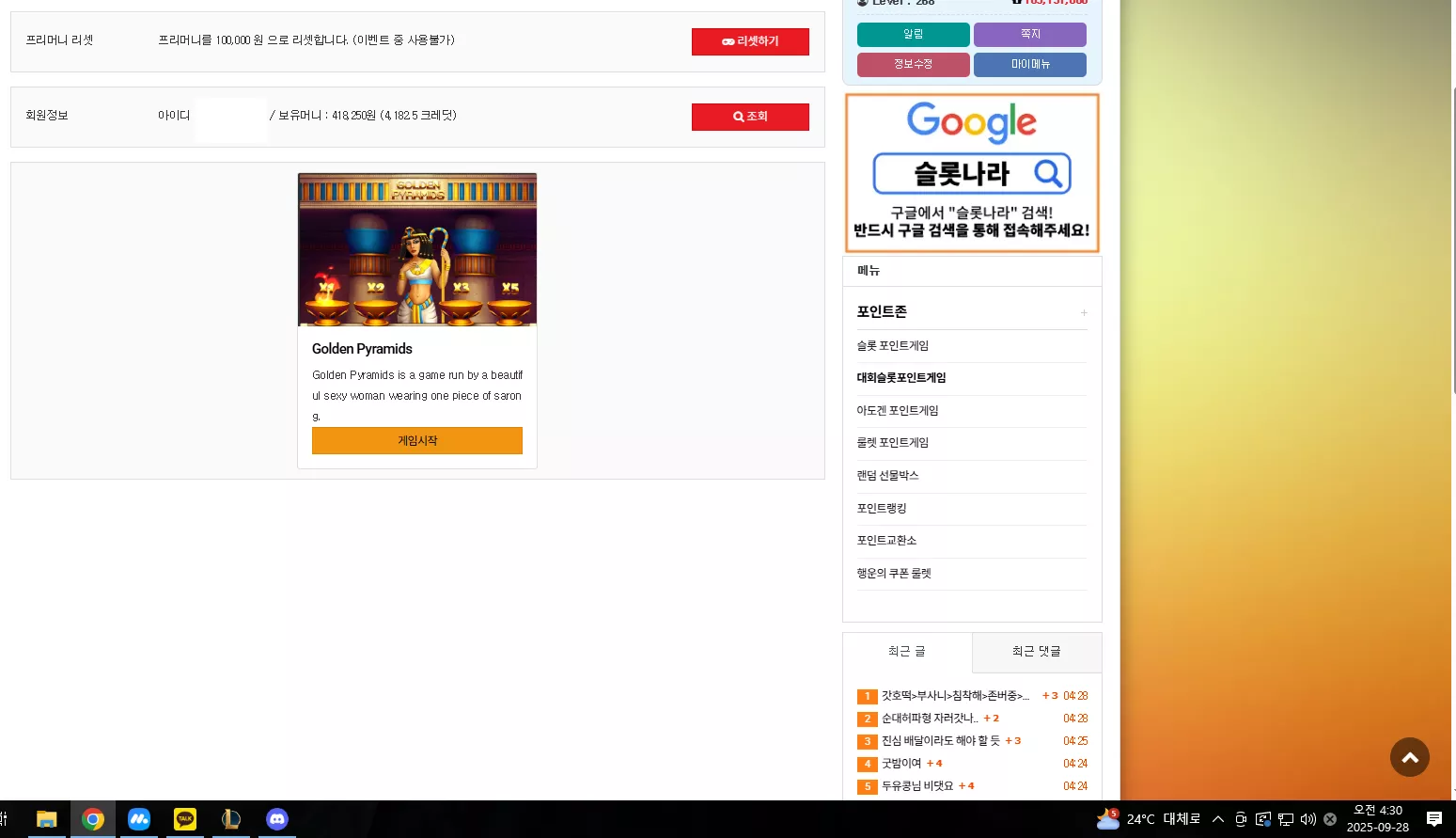The image size is (1456, 838).
Task: Open the Golden Pyramids game thumbnail
Action: click(x=417, y=249)
